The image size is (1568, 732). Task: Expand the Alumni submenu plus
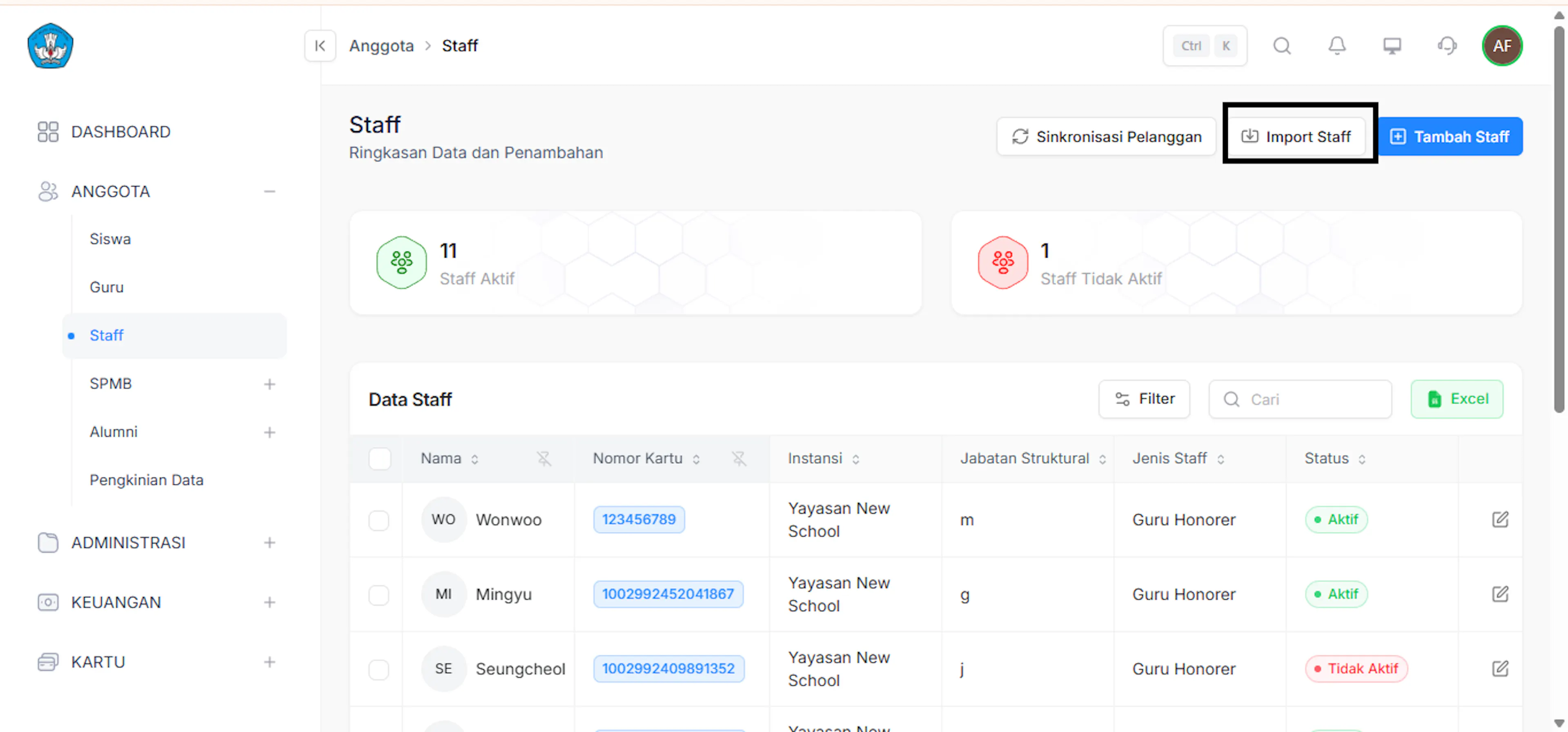(269, 433)
